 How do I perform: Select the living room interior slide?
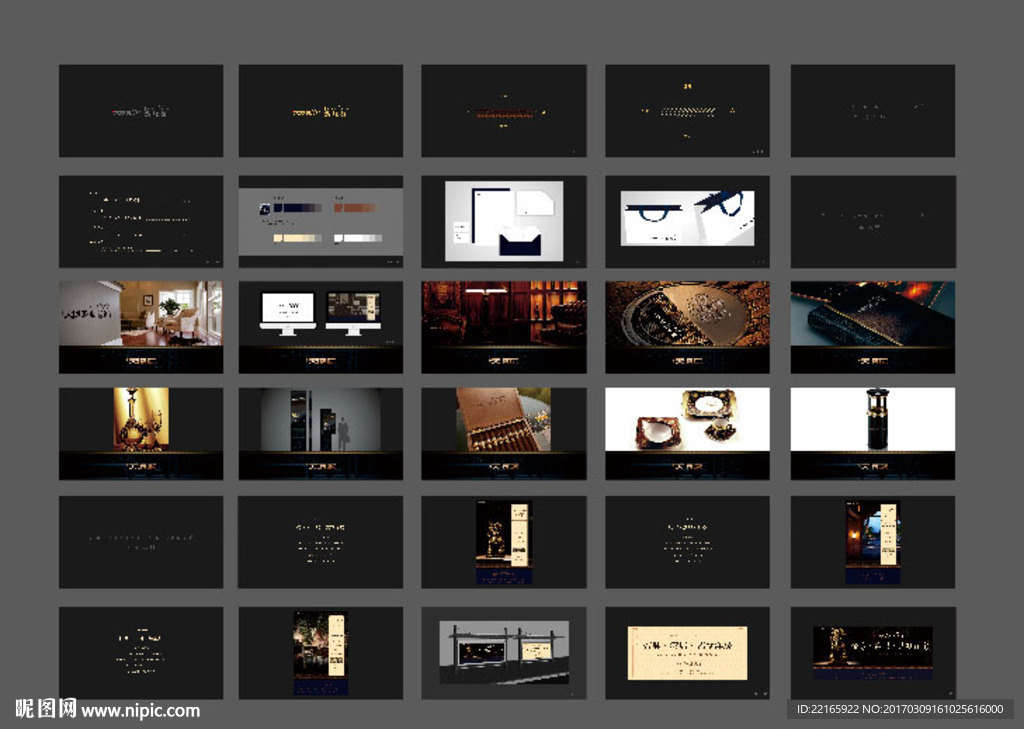pos(140,314)
